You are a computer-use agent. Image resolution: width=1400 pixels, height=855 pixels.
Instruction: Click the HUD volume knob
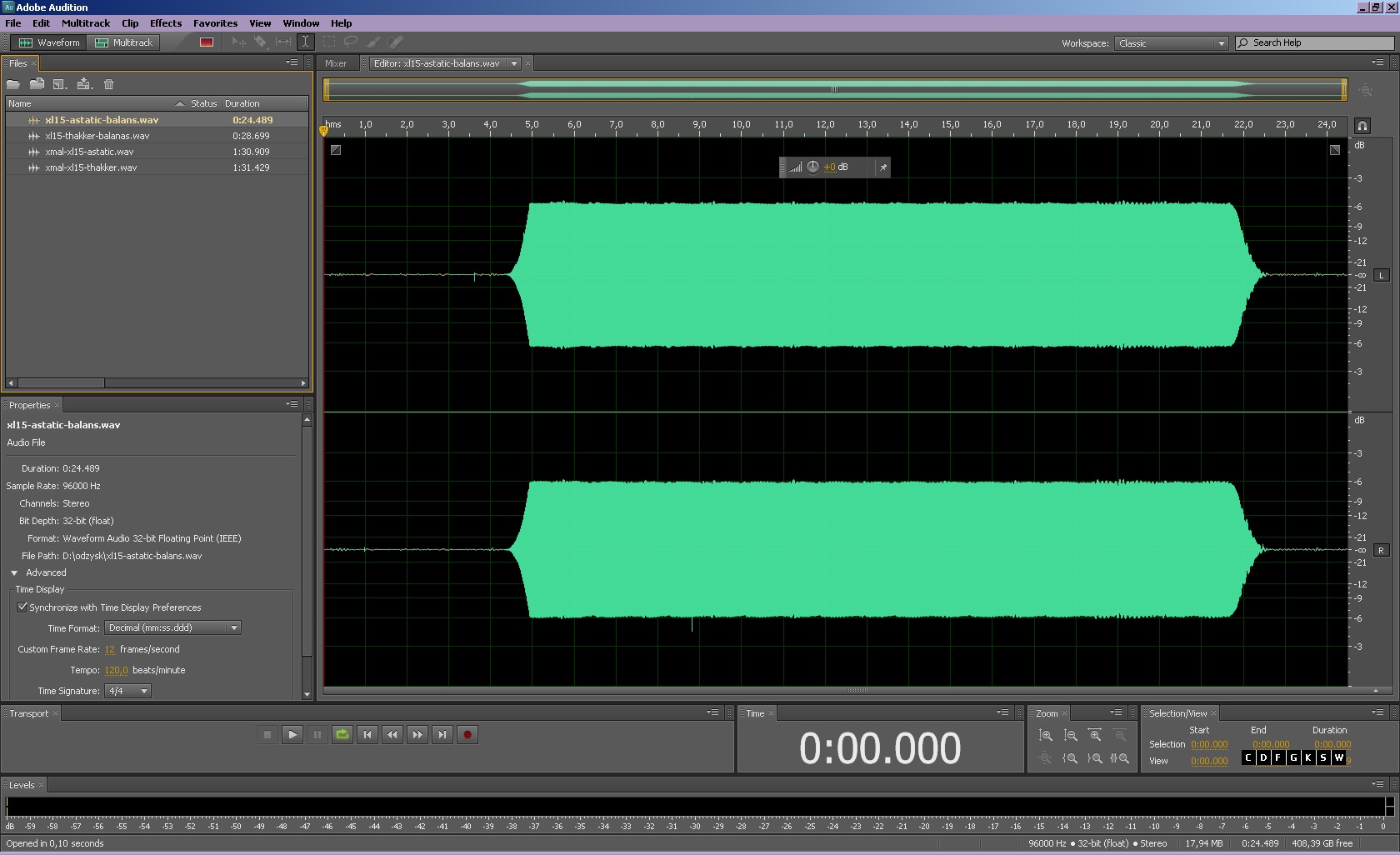point(812,167)
